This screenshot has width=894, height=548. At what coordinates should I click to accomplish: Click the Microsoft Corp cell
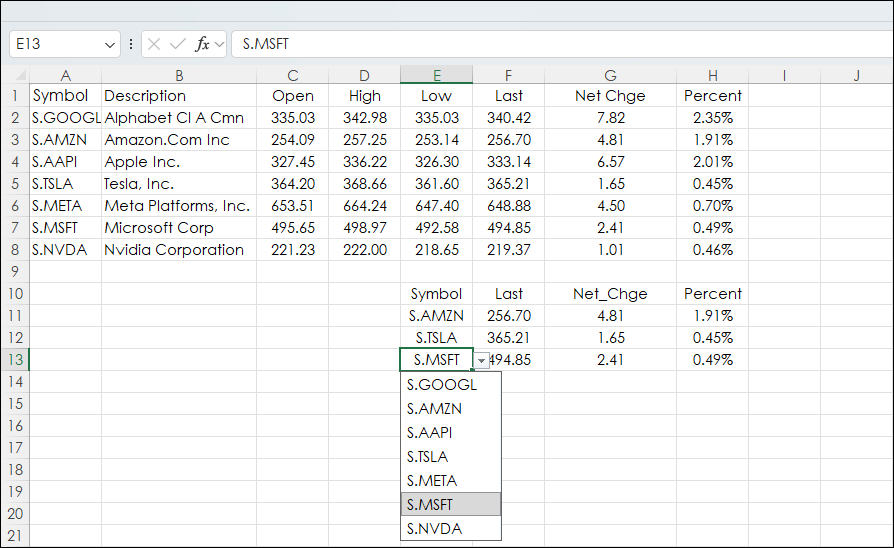(x=179, y=228)
